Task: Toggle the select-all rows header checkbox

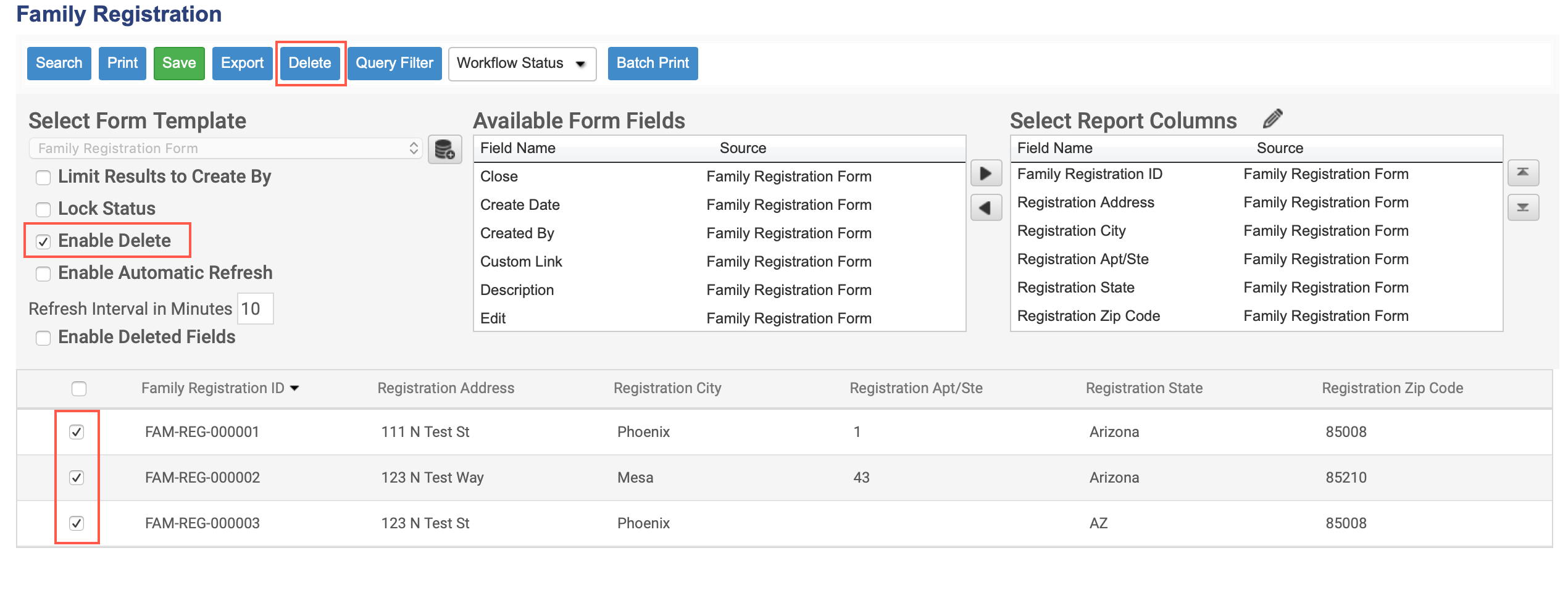Action: click(x=79, y=388)
